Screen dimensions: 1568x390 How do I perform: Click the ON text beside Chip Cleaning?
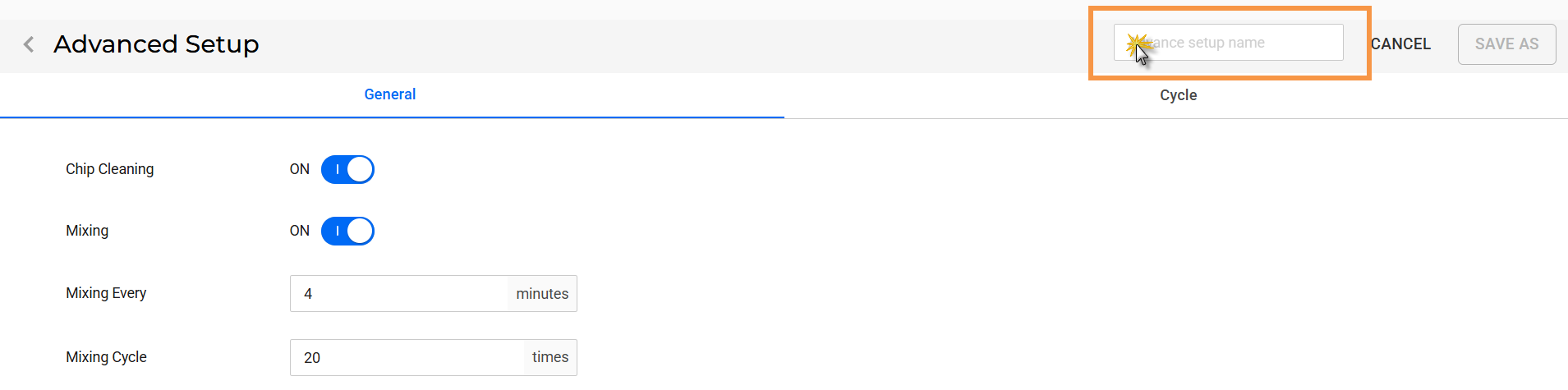[299, 169]
